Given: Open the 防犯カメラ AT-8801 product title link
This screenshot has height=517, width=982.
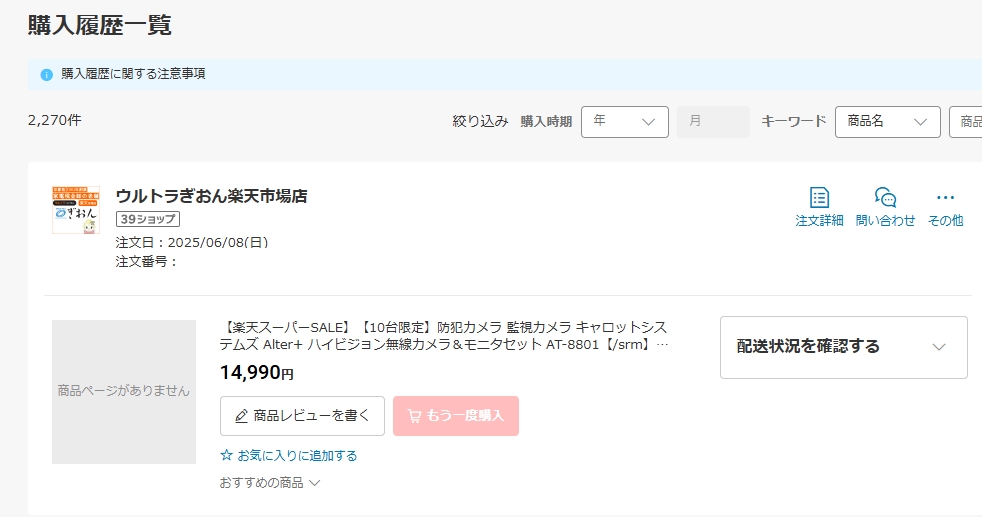Looking at the screenshot, I should pos(444,335).
